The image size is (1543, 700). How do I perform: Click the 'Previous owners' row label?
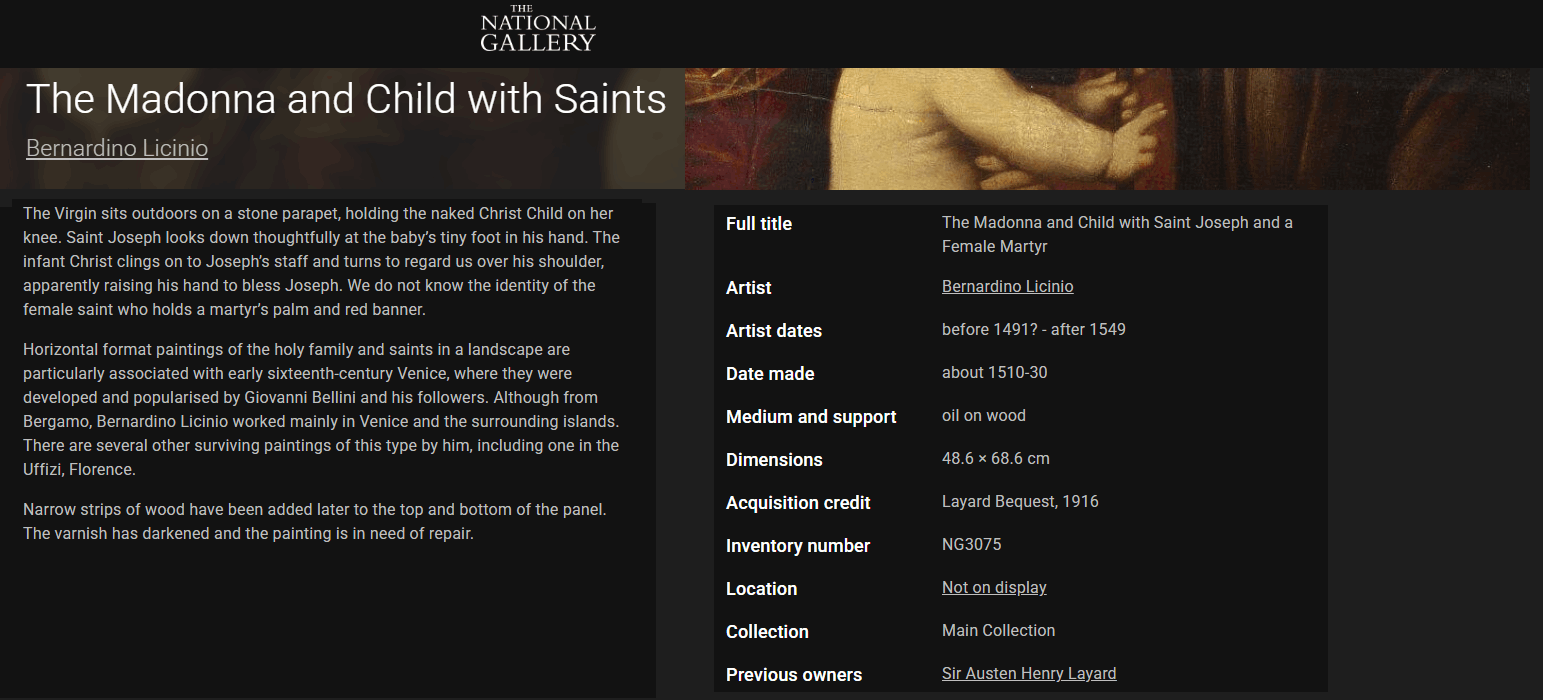[x=794, y=675]
